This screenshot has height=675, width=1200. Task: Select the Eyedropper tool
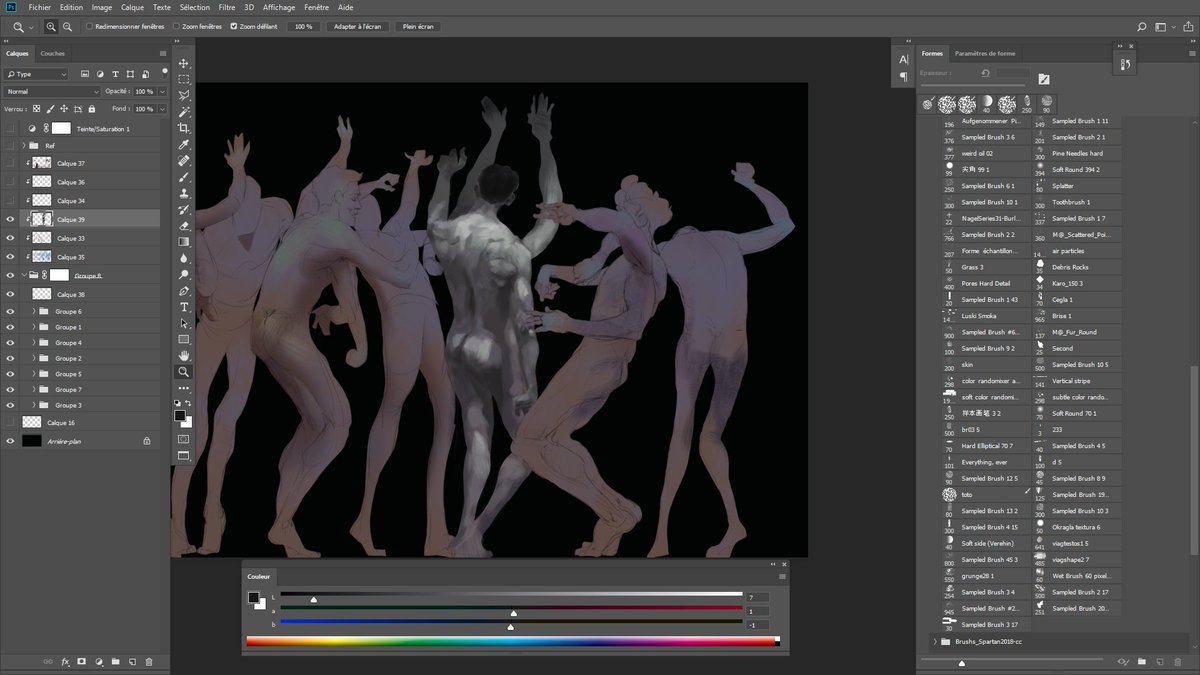pyautogui.click(x=184, y=144)
